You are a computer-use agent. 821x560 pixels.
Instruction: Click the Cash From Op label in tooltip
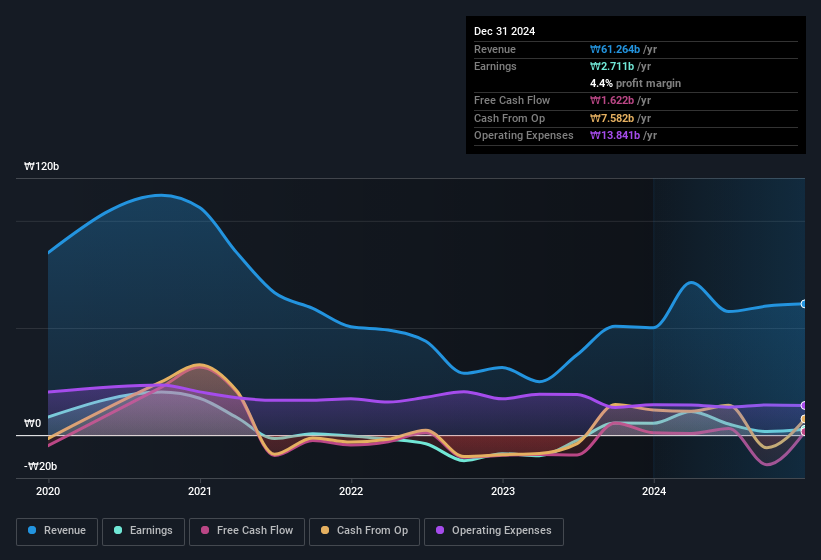click(x=509, y=118)
